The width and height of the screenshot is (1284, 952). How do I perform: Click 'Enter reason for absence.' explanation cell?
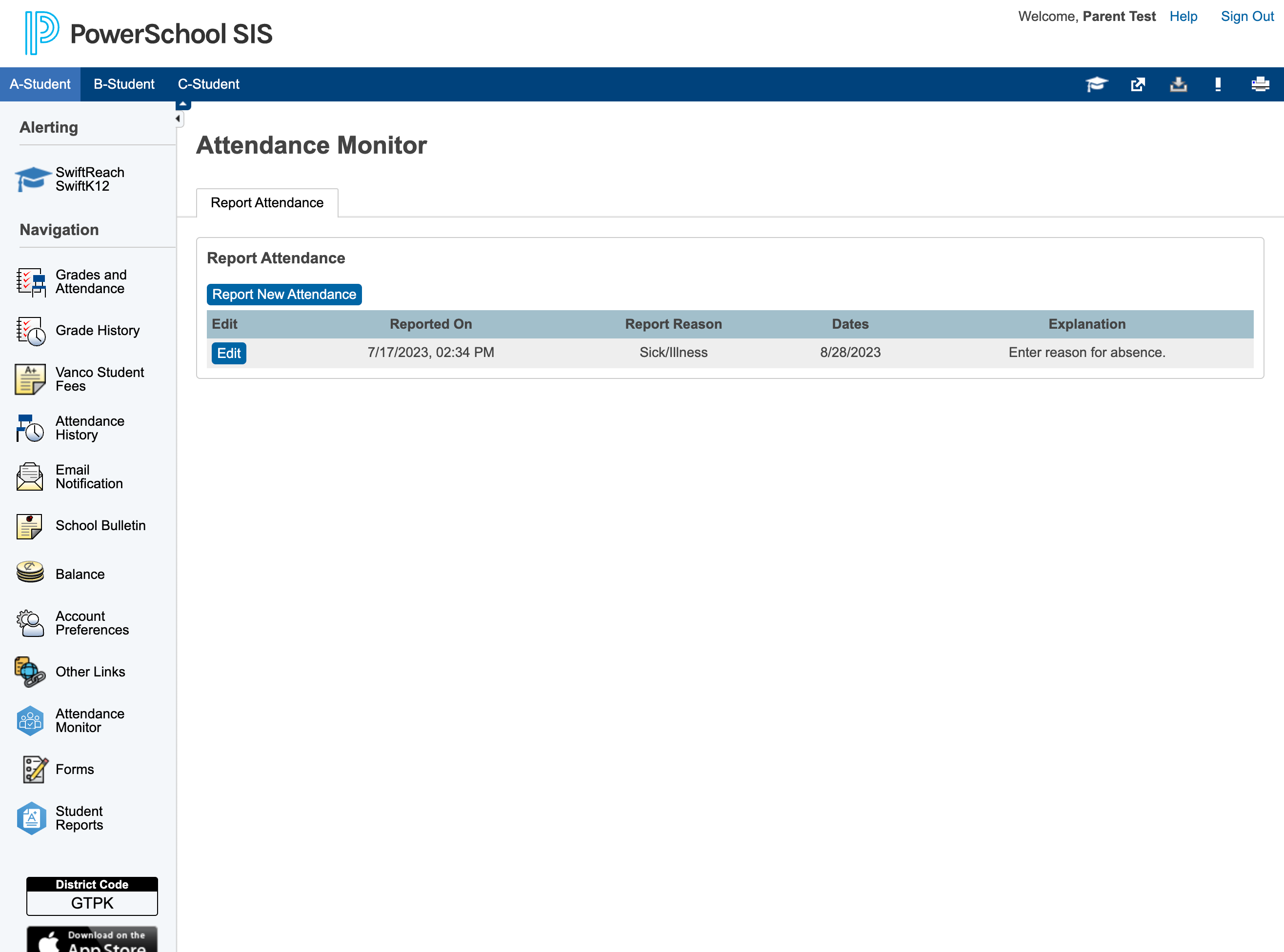pos(1086,353)
